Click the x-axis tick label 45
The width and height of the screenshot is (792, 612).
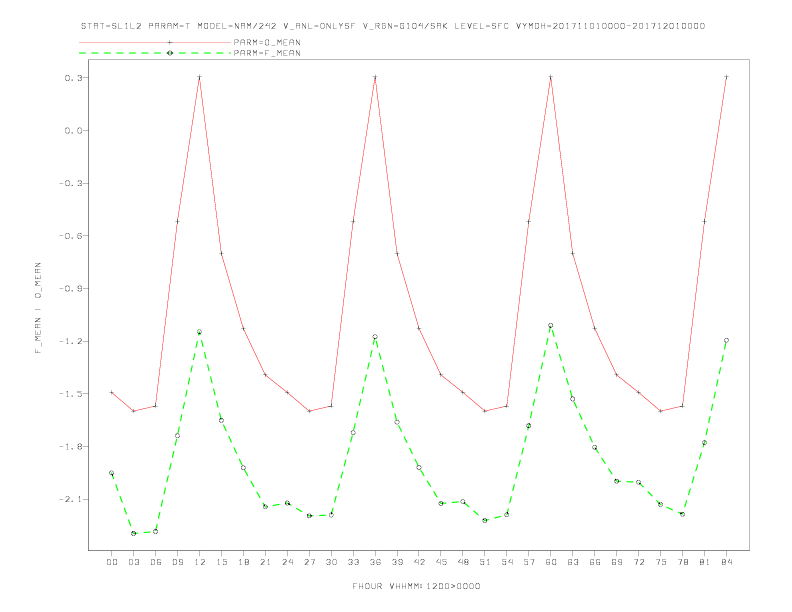[x=441, y=562]
